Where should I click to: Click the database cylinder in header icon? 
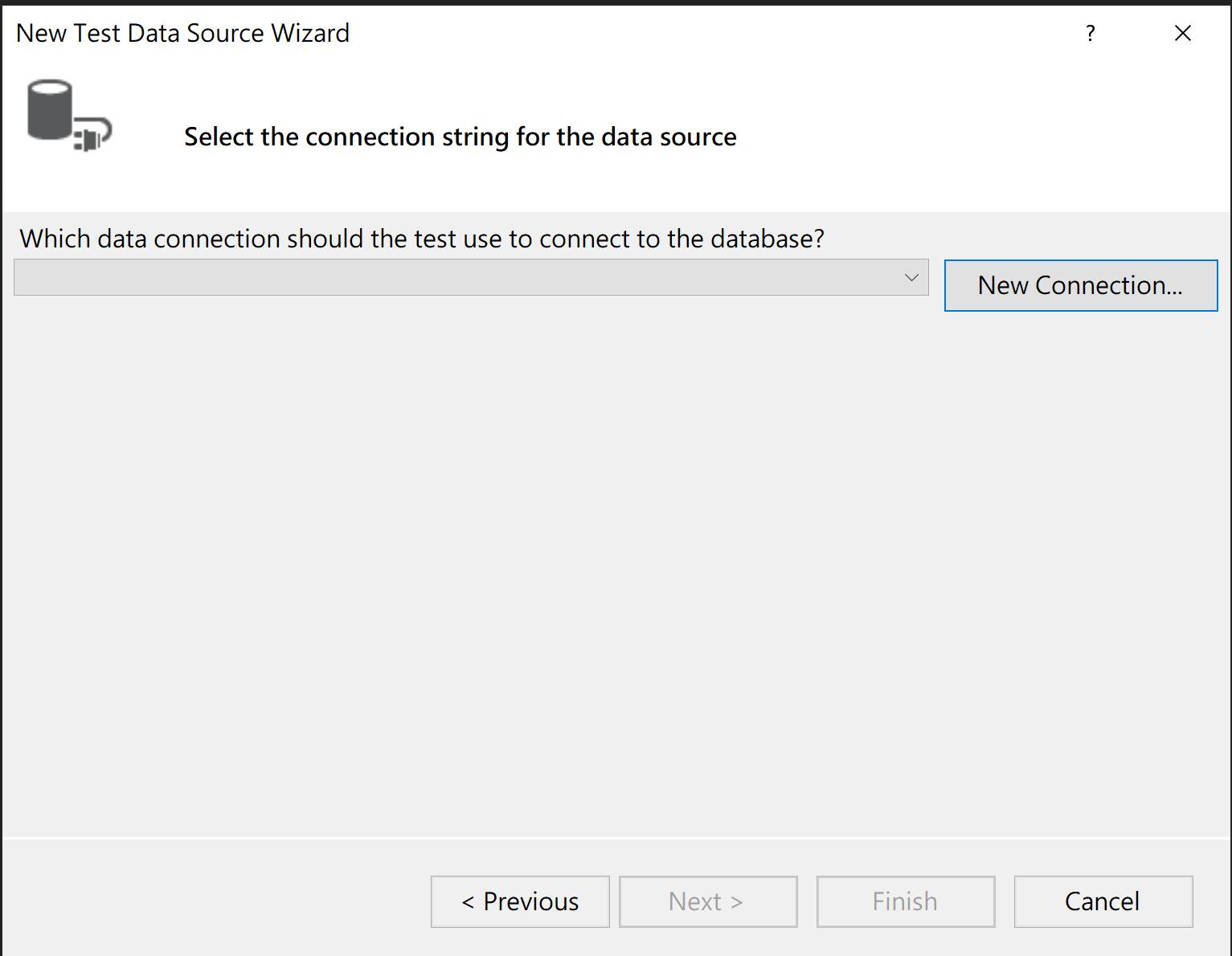coord(50,109)
